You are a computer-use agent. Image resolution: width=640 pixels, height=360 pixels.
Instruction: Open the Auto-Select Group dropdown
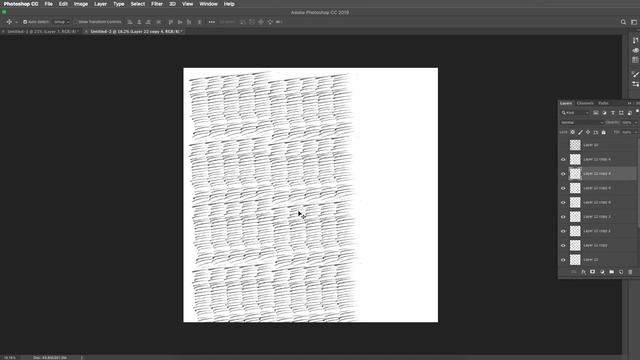point(61,22)
